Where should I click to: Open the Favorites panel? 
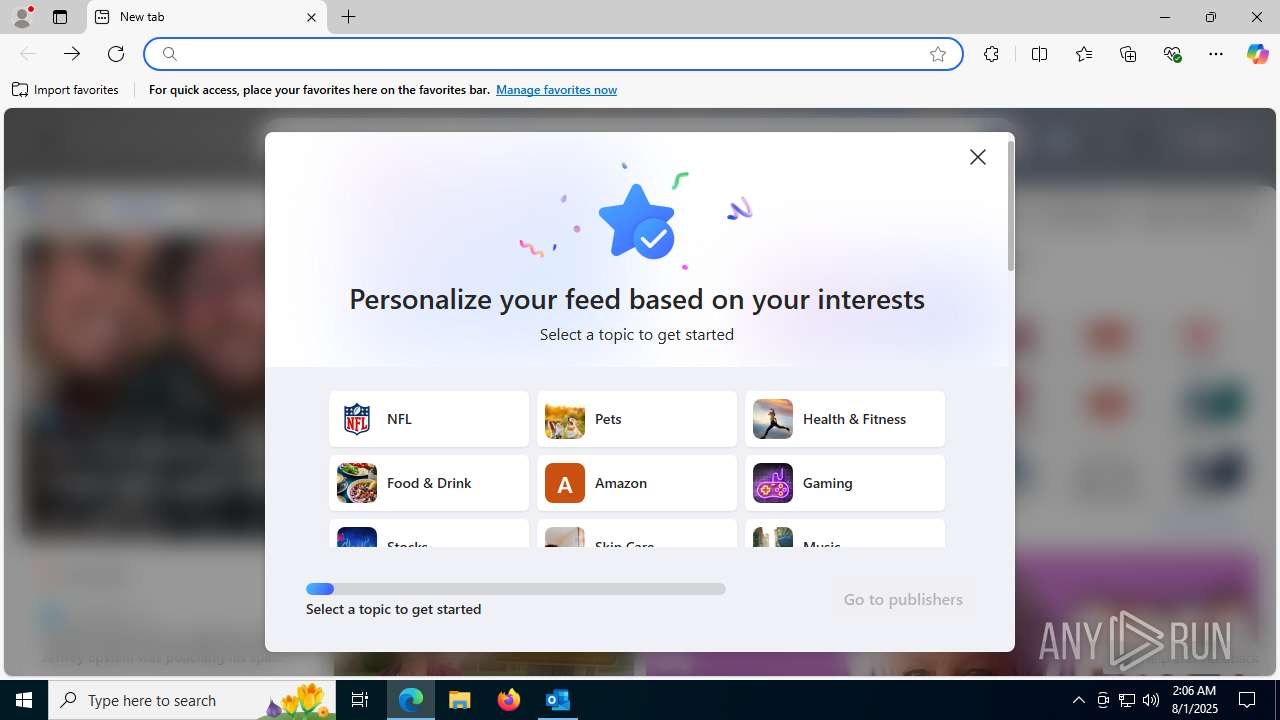point(1084,54)
